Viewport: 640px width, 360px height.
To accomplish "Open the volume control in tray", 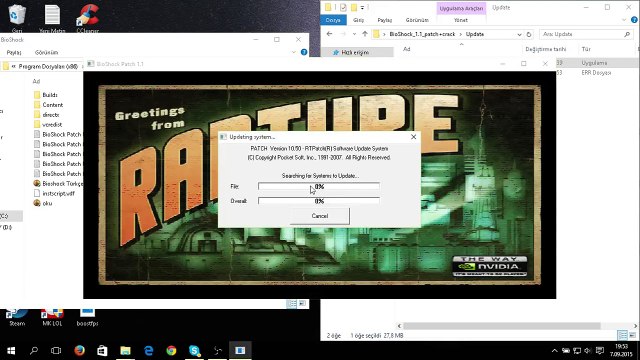I will [x=587, y=351].
